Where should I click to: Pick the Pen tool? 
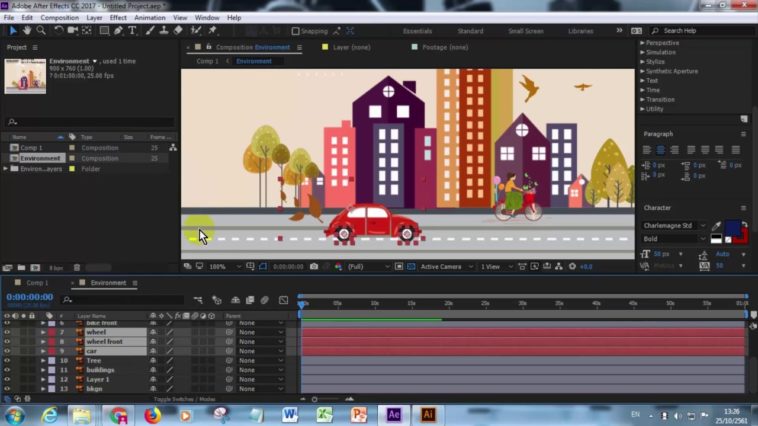119,31
